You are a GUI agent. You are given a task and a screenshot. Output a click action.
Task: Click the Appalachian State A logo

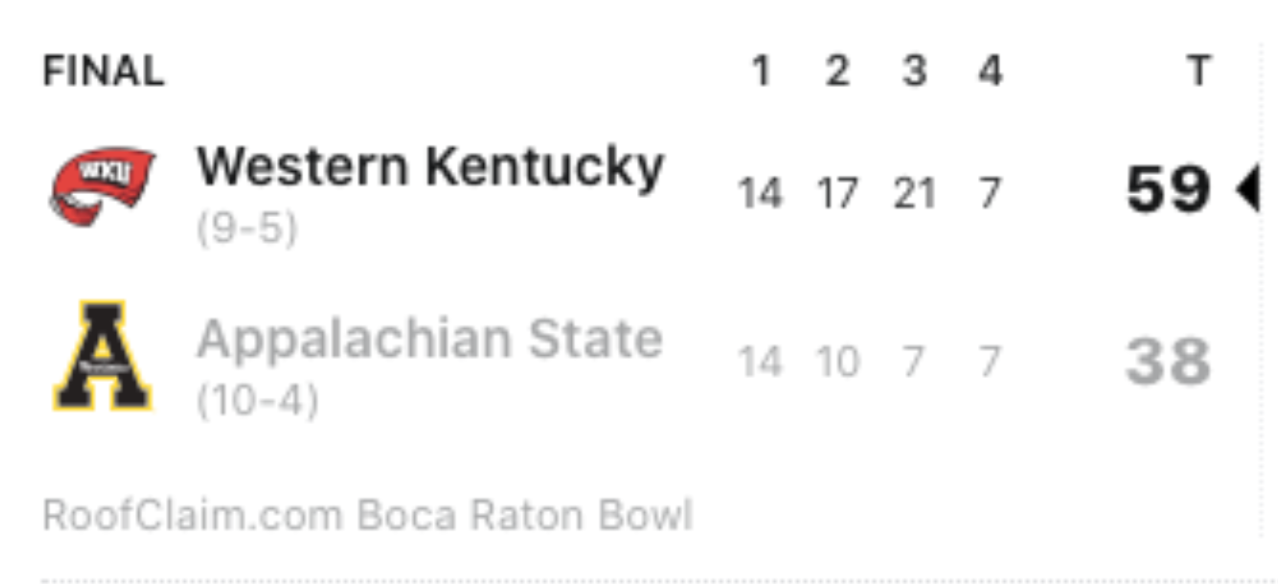tap(103, 356)
